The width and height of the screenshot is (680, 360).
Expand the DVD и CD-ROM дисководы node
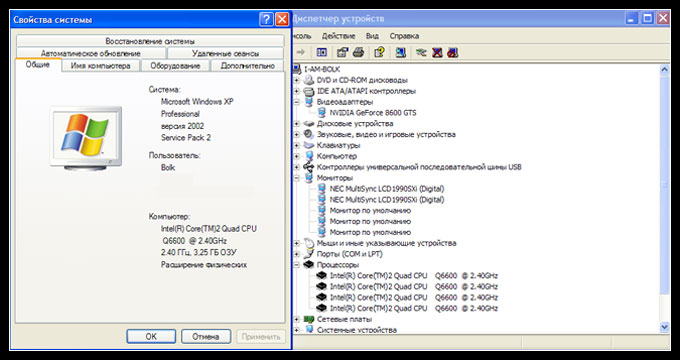pos(297,80)
